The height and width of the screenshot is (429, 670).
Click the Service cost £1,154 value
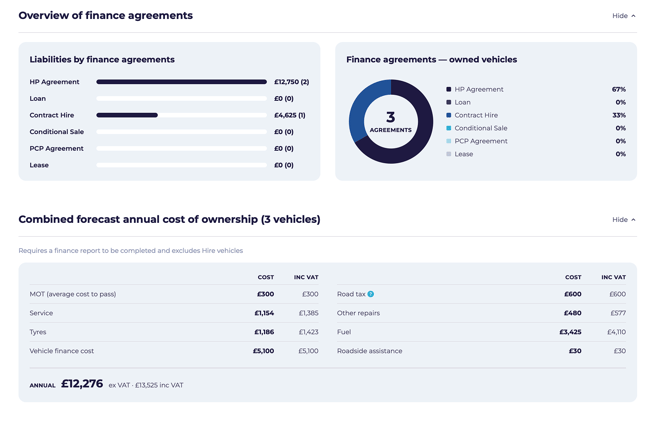pyautogui.click(x=264, y=313)
